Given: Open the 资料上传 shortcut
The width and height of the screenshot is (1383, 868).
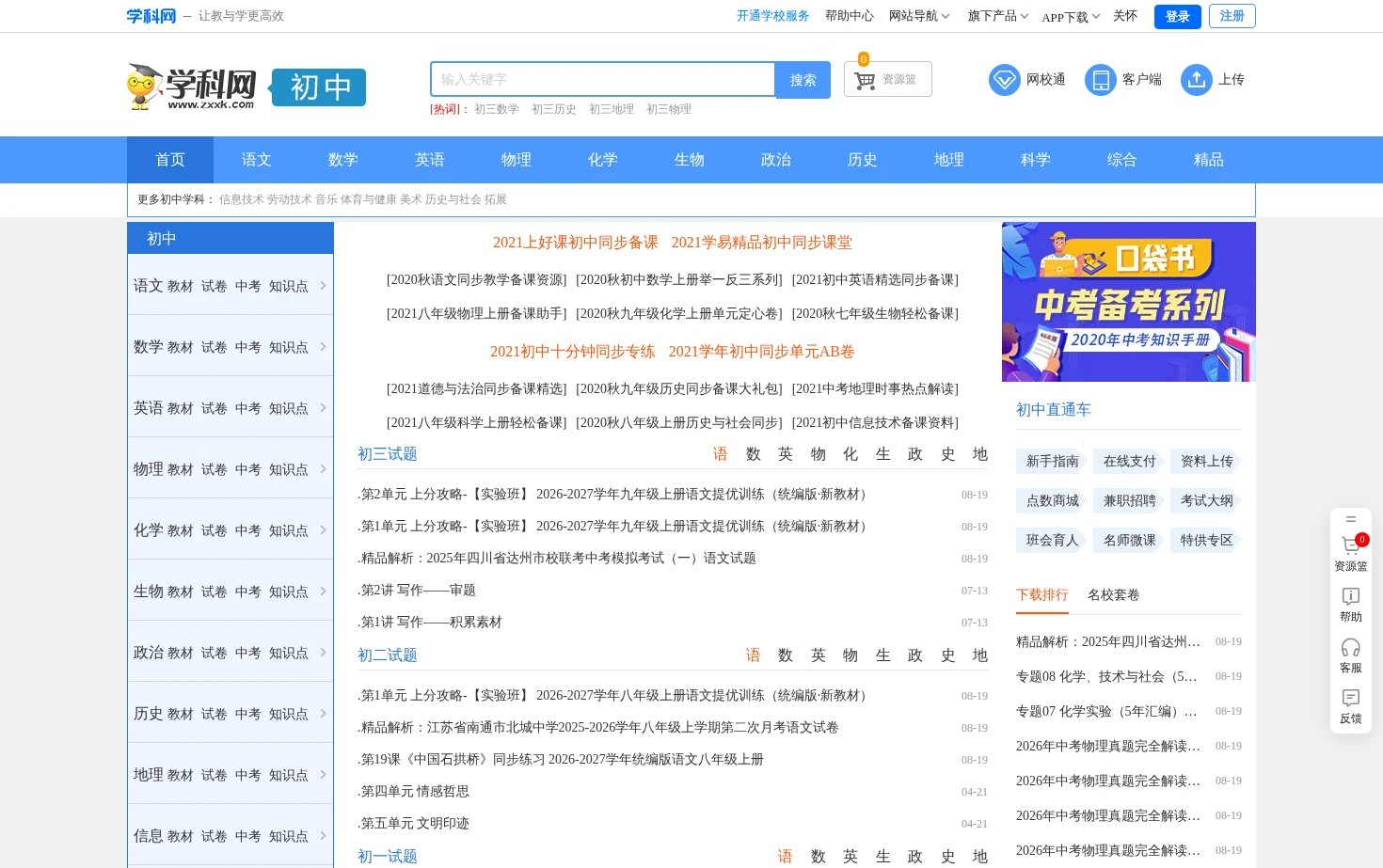Looking at the screenshot, I should [x=1207, y=461].
